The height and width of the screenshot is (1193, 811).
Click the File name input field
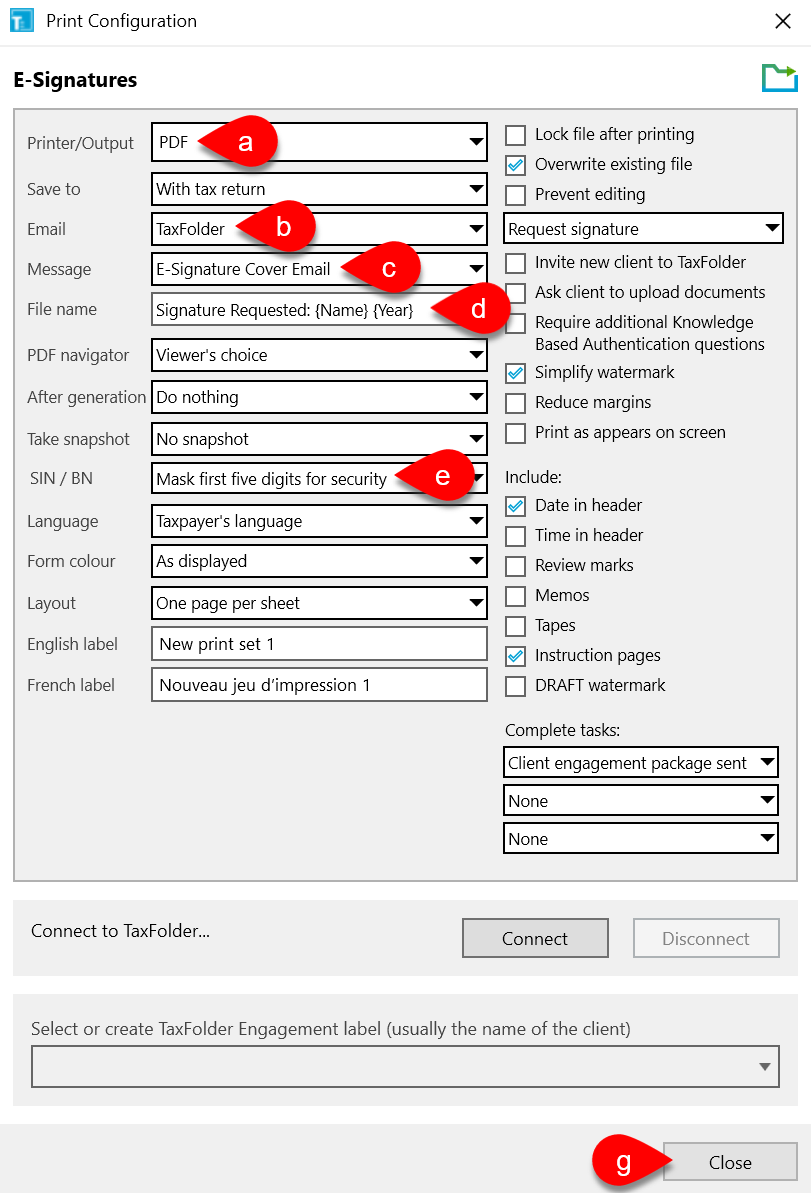[x=320, y=310]
